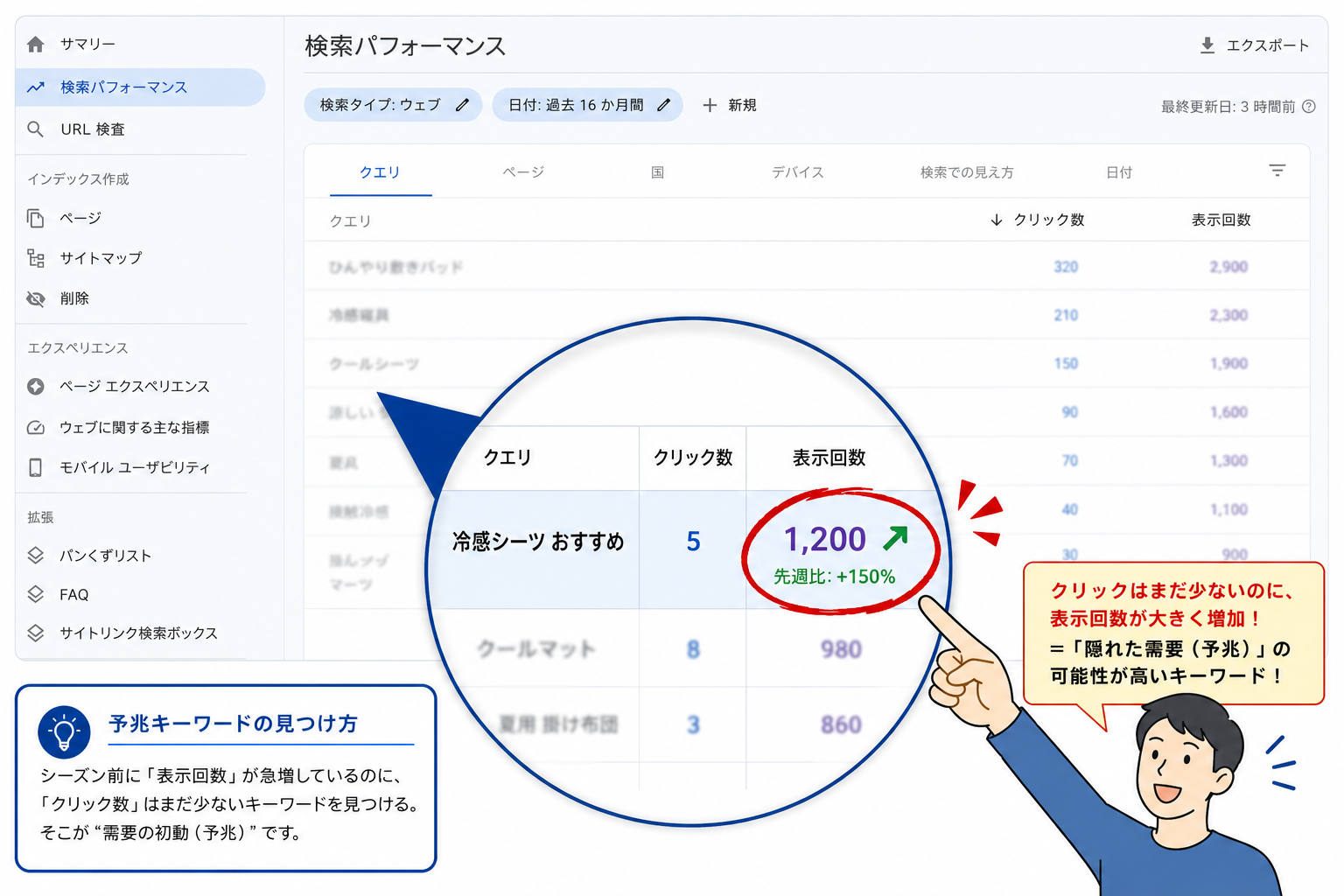Click the 210 clicks value
Screen dimensions: 1344x896
point(1066,315)
